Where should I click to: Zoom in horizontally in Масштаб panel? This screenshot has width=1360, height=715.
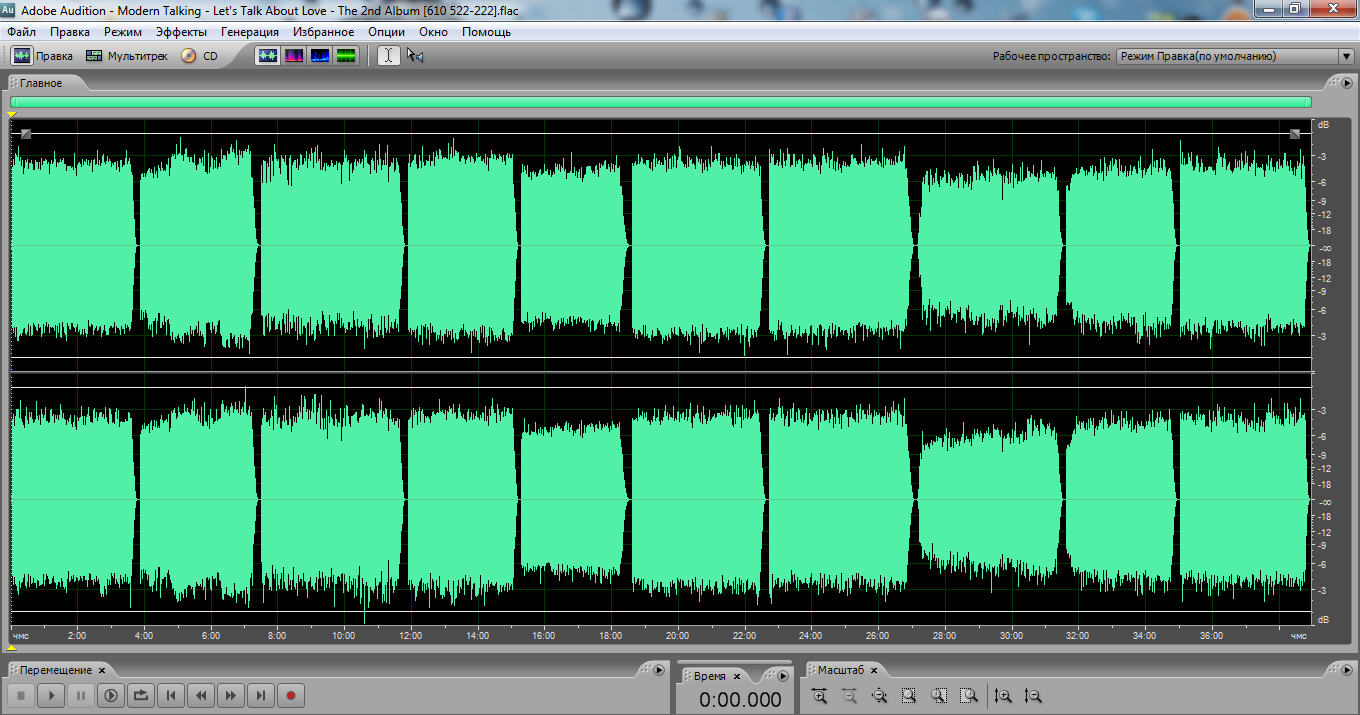(820, 696)
